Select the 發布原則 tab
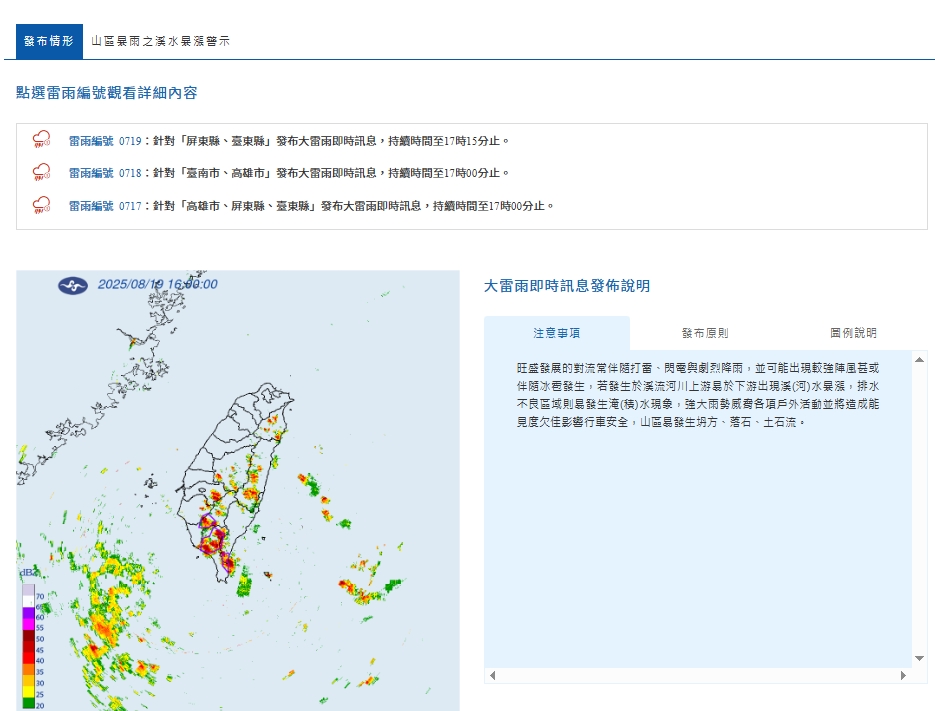The image size is (935, 711). 705,333
